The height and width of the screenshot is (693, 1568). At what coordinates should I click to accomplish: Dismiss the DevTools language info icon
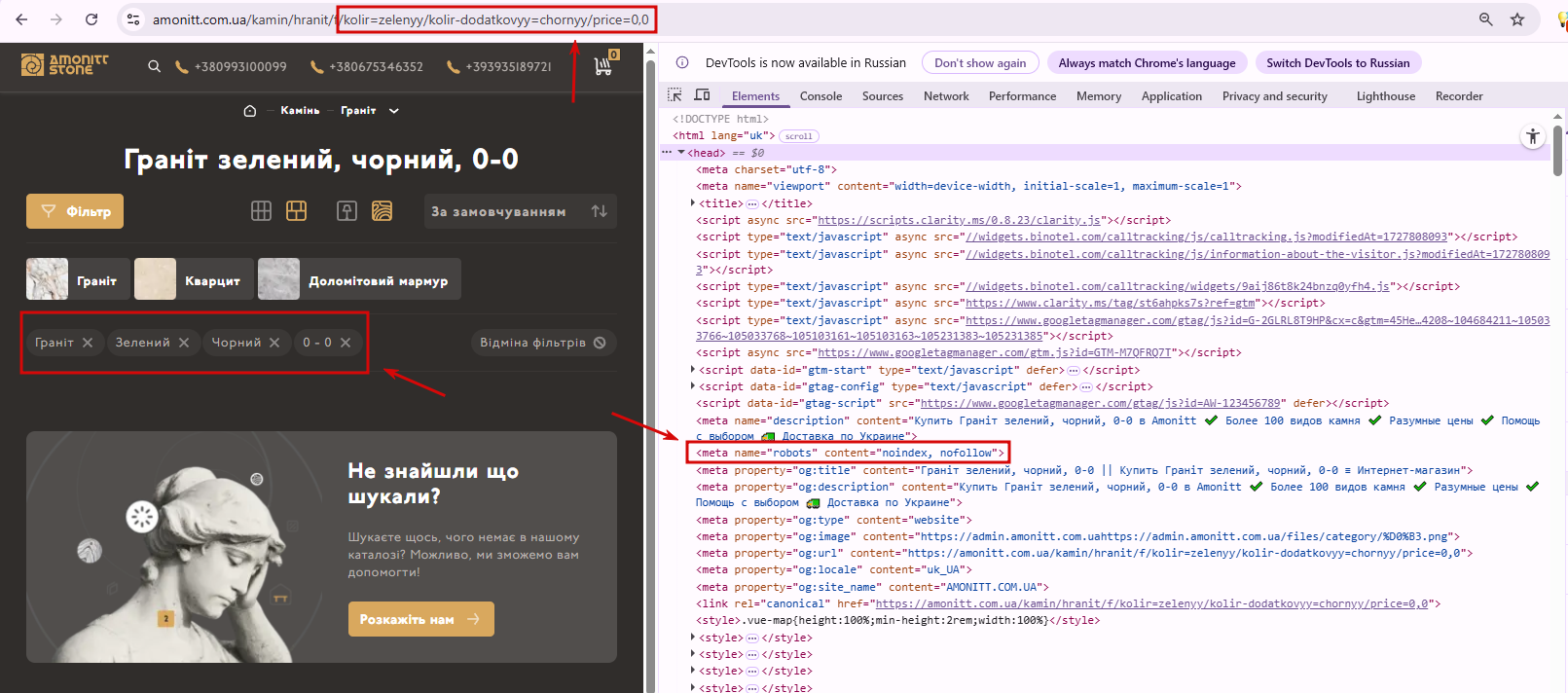point(682,62)
